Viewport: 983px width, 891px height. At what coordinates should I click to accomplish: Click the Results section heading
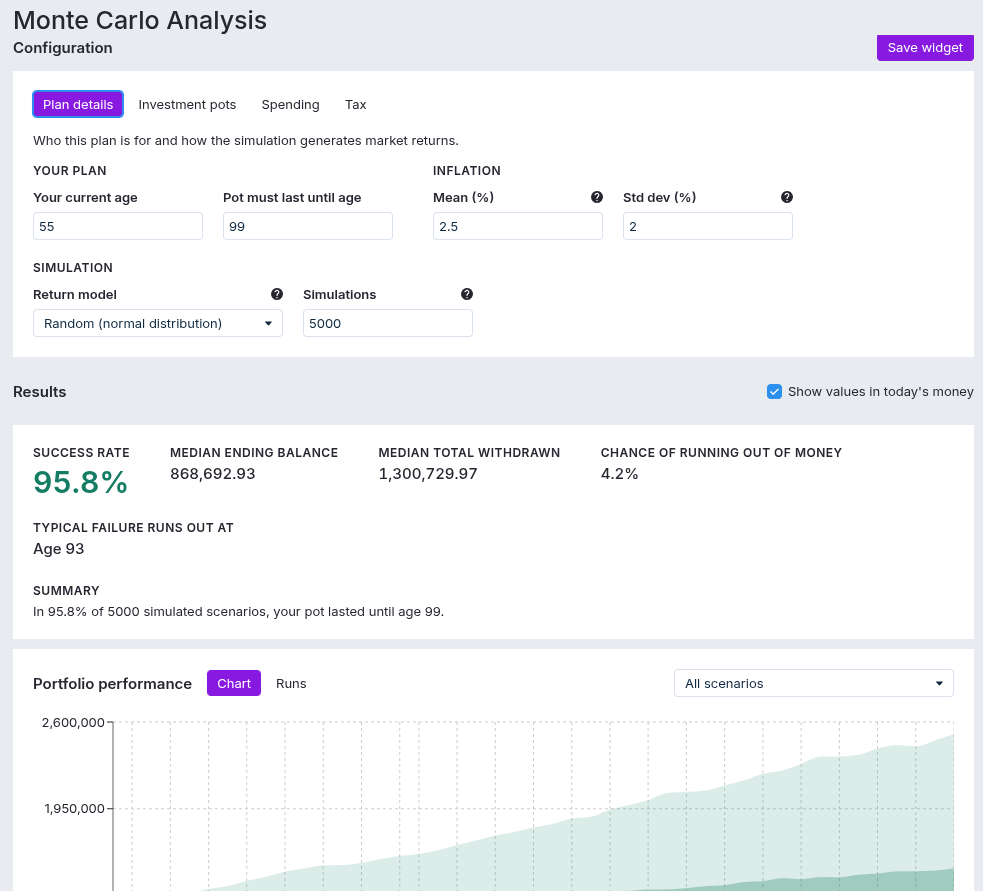[x=39, y=392]
